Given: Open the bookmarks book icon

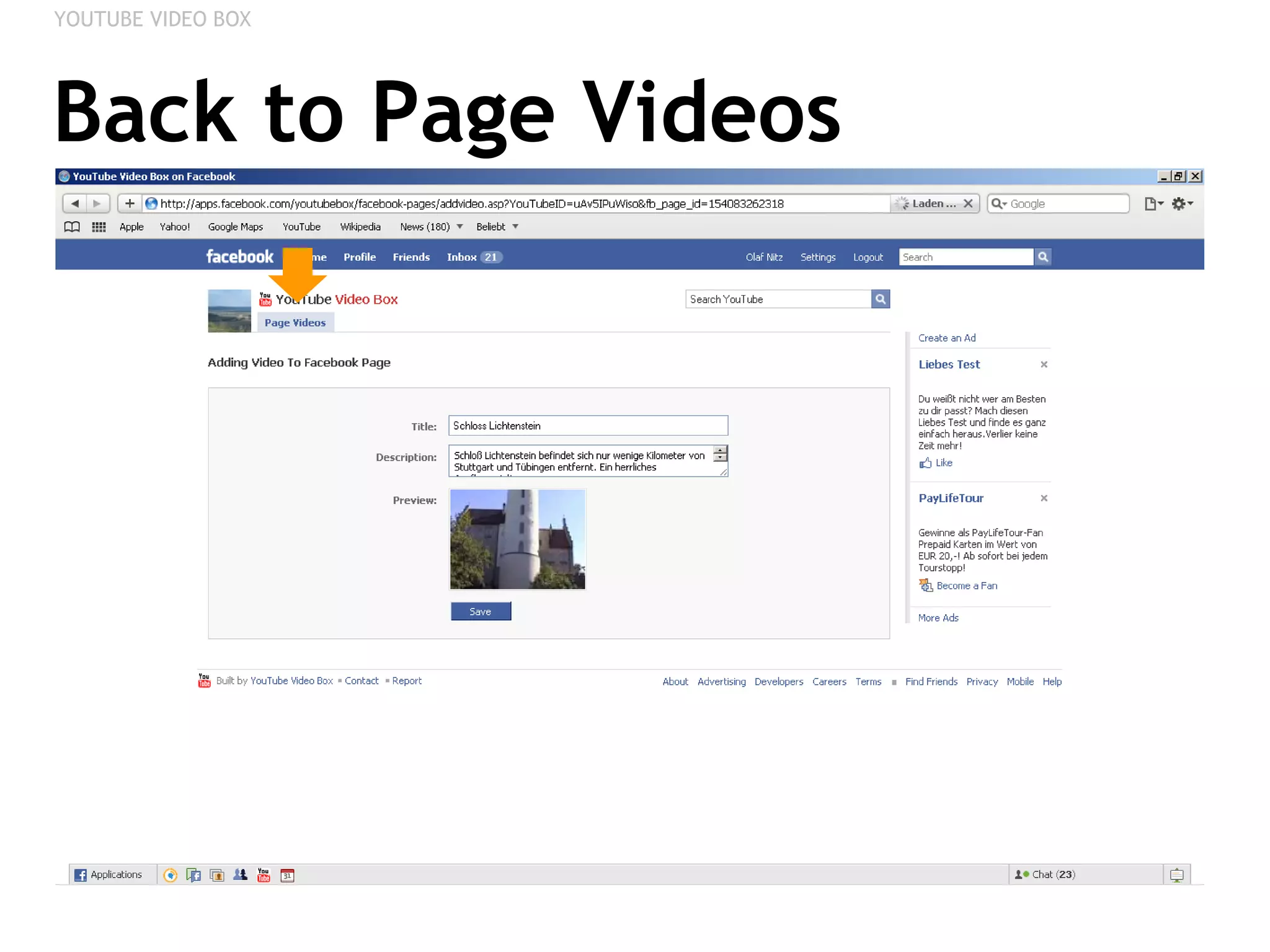Looking at the screenshot, I should pos(72,227).
